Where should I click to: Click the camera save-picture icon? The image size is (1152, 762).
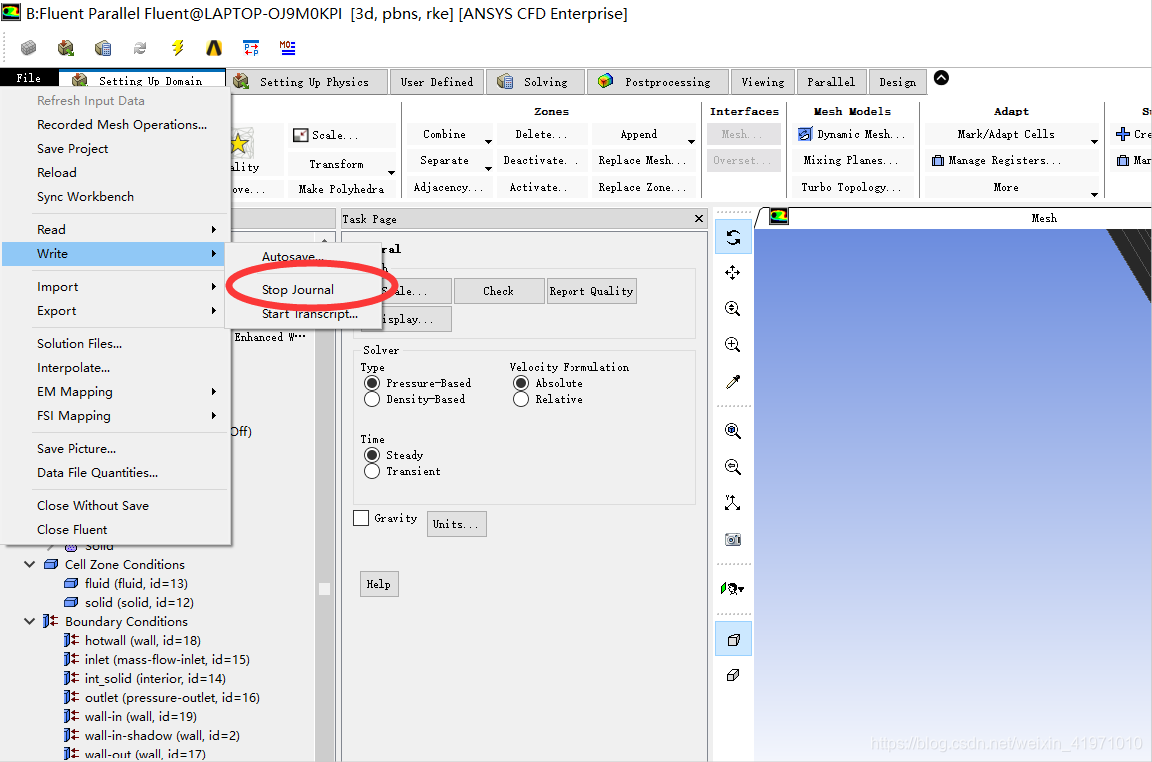tap(733, 539)
